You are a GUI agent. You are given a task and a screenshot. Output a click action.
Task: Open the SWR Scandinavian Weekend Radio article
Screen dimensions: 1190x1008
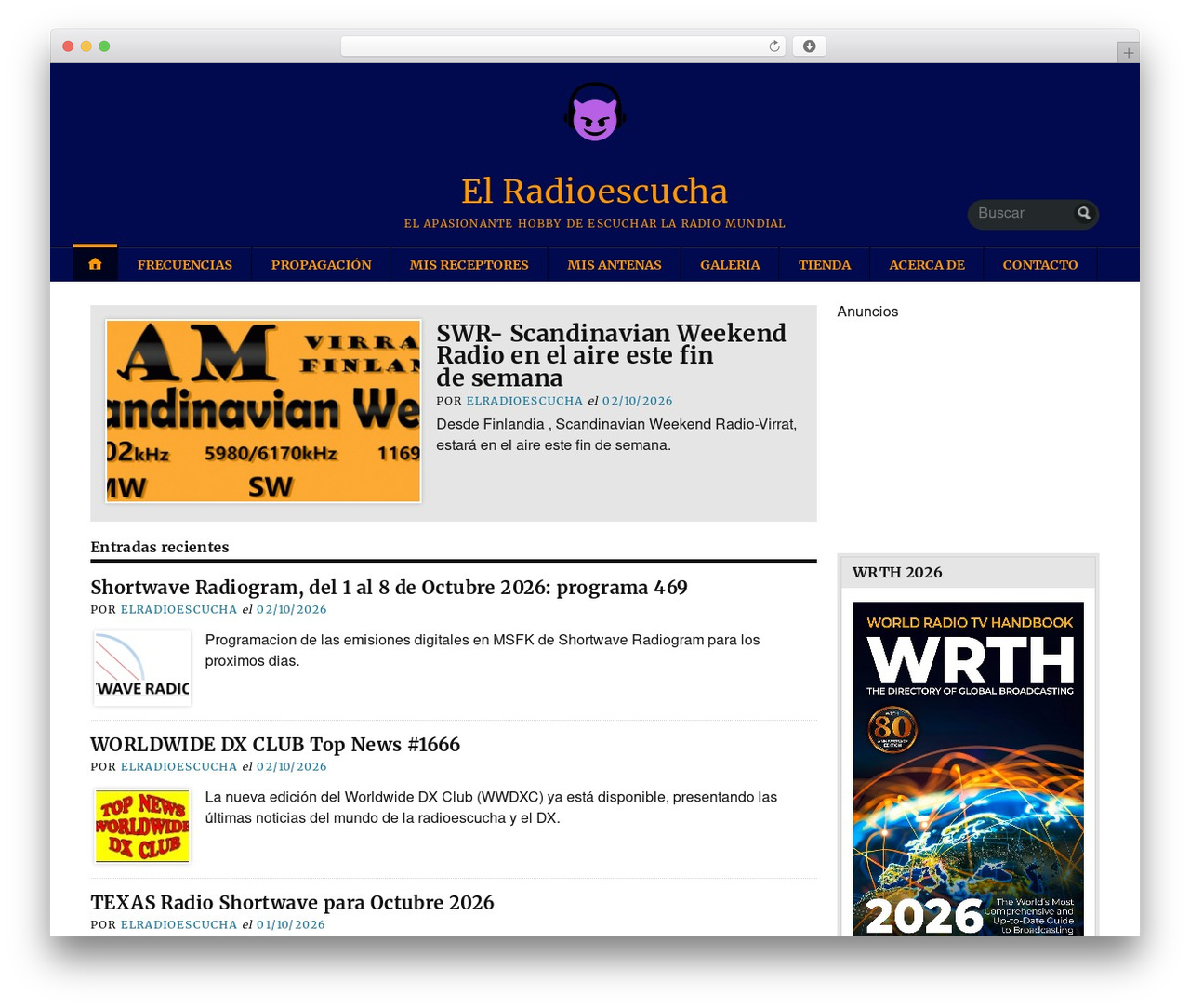[611, 355]
